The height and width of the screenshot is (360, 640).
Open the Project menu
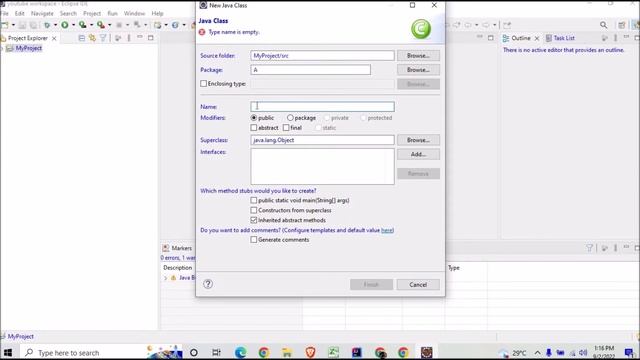click(92, 13)
